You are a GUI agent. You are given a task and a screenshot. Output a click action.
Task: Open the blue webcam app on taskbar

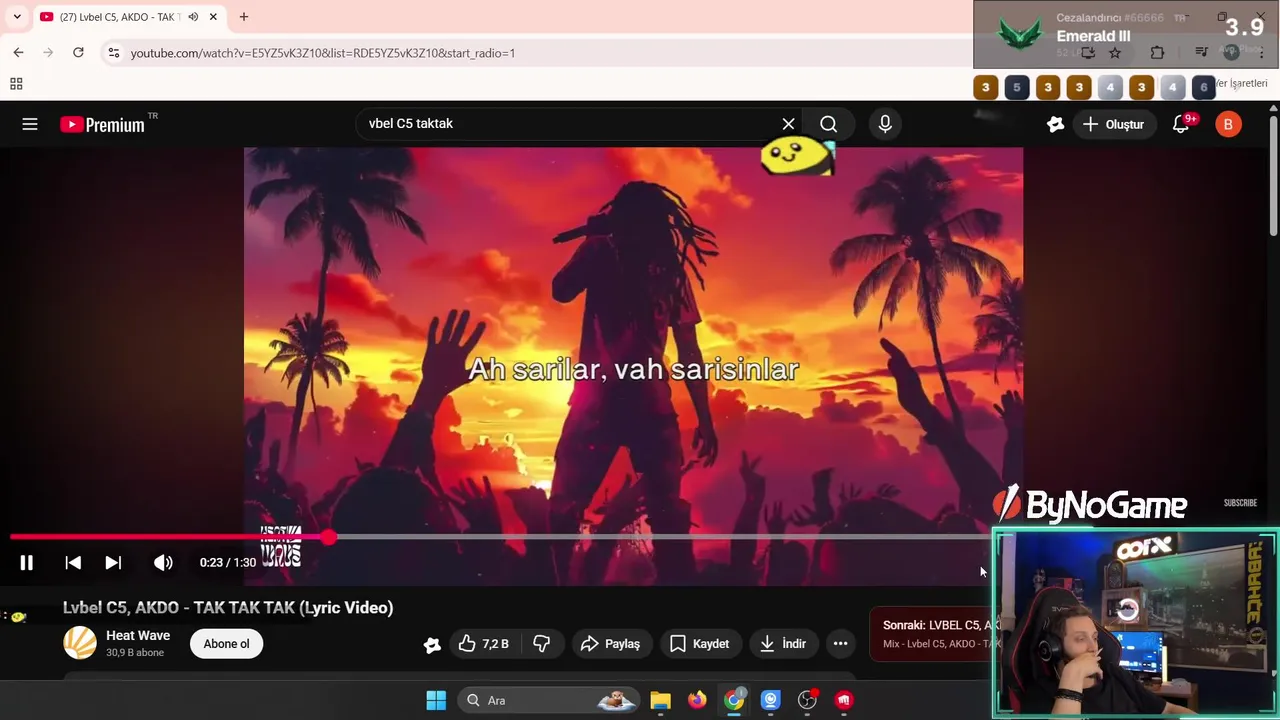[x=770, y=700]
